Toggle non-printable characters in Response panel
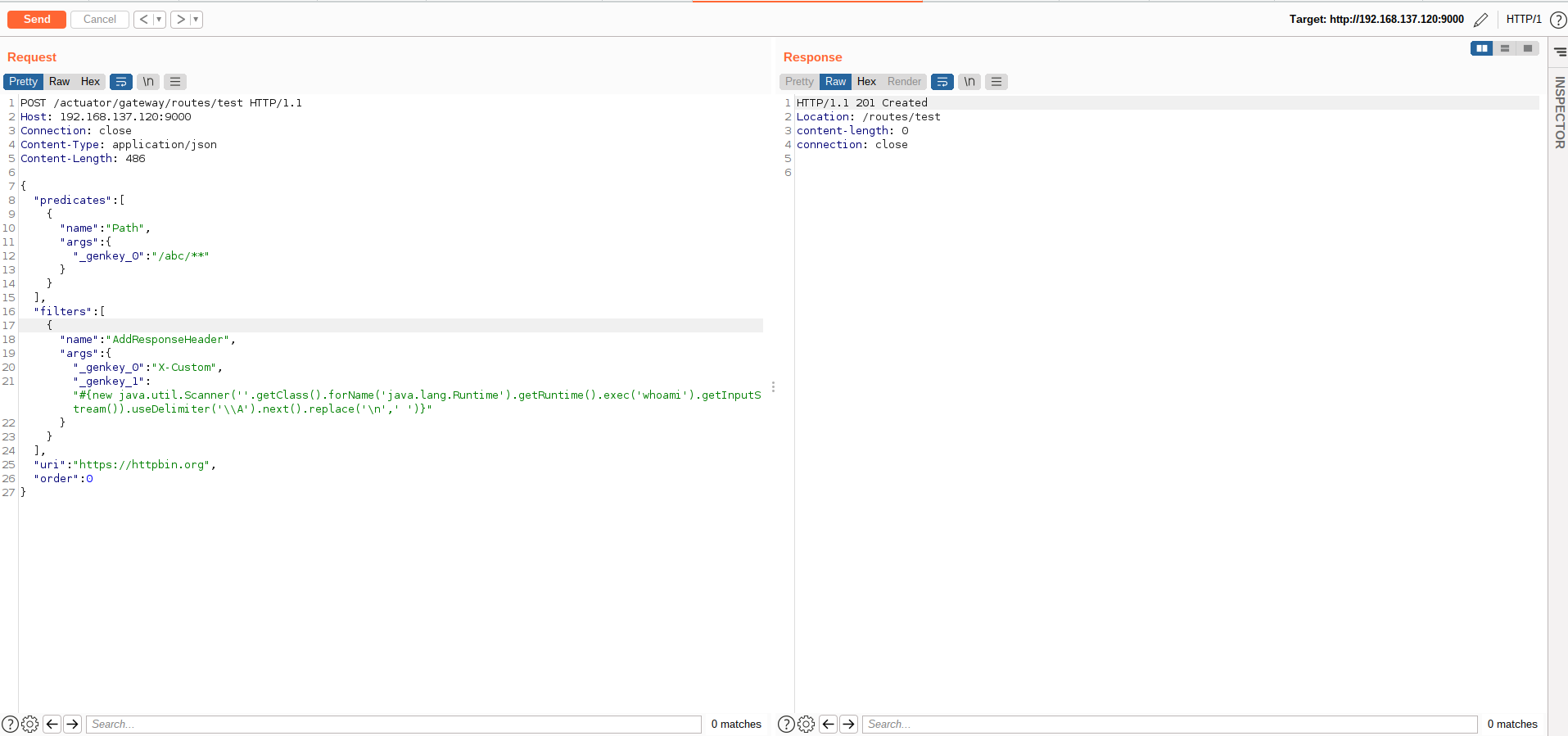The image size is (1568, 736). [969, 82]
